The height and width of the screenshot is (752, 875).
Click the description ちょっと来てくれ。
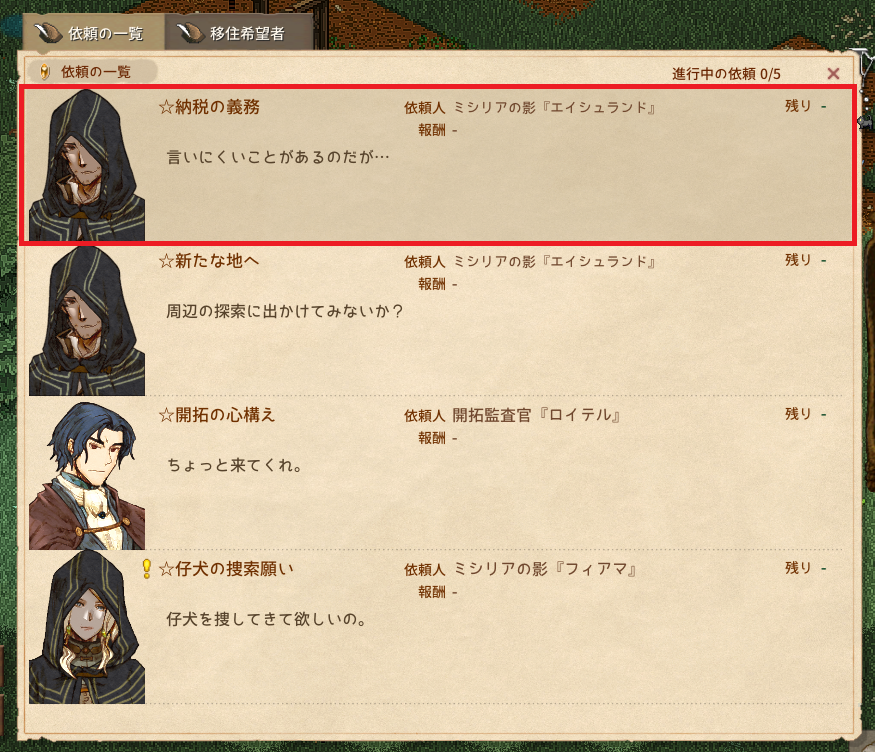click(x=235, y=465)
